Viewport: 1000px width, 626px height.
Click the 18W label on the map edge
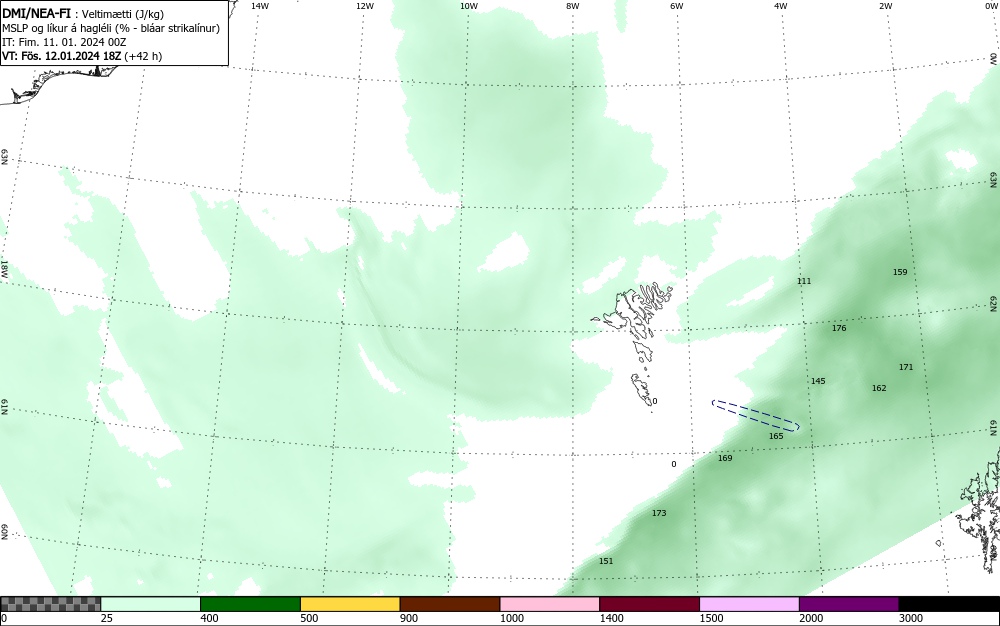pos(4,268)
